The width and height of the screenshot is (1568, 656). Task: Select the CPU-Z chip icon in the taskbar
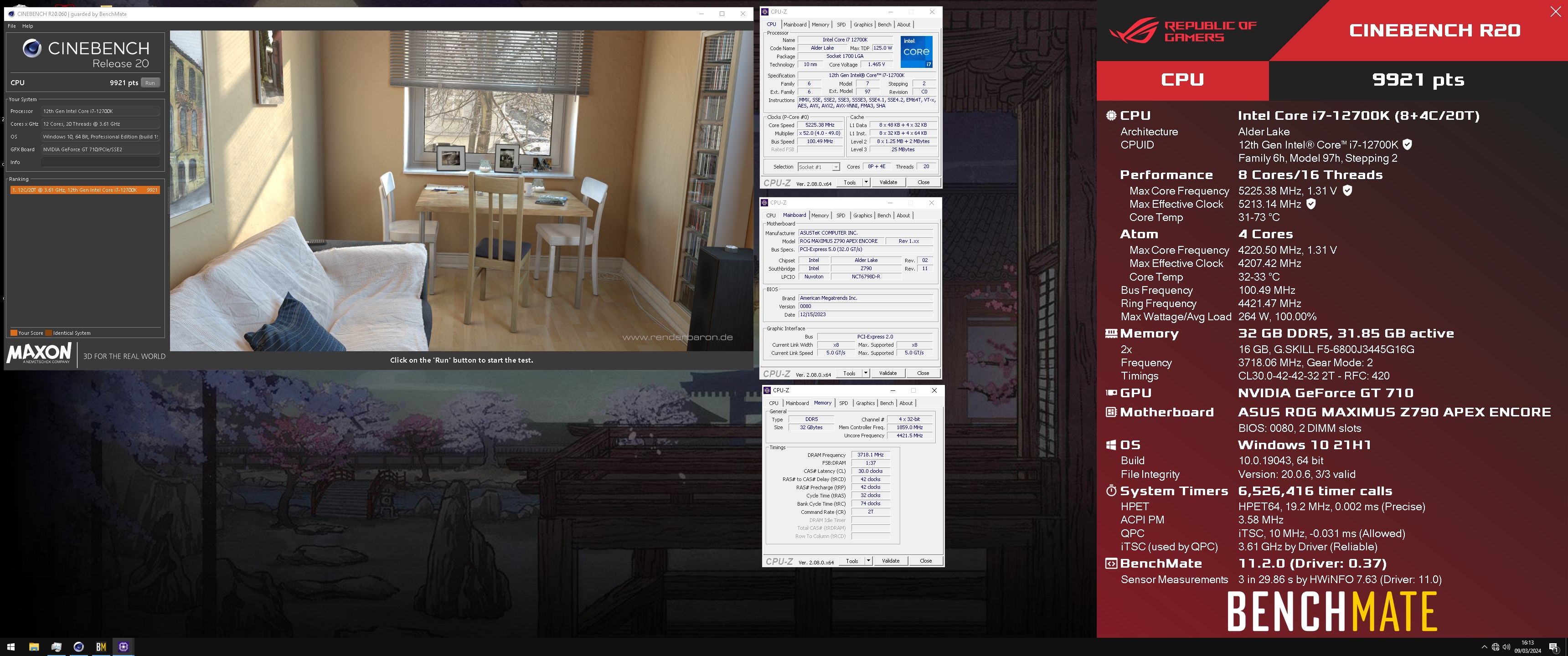(x=124, y=647)
